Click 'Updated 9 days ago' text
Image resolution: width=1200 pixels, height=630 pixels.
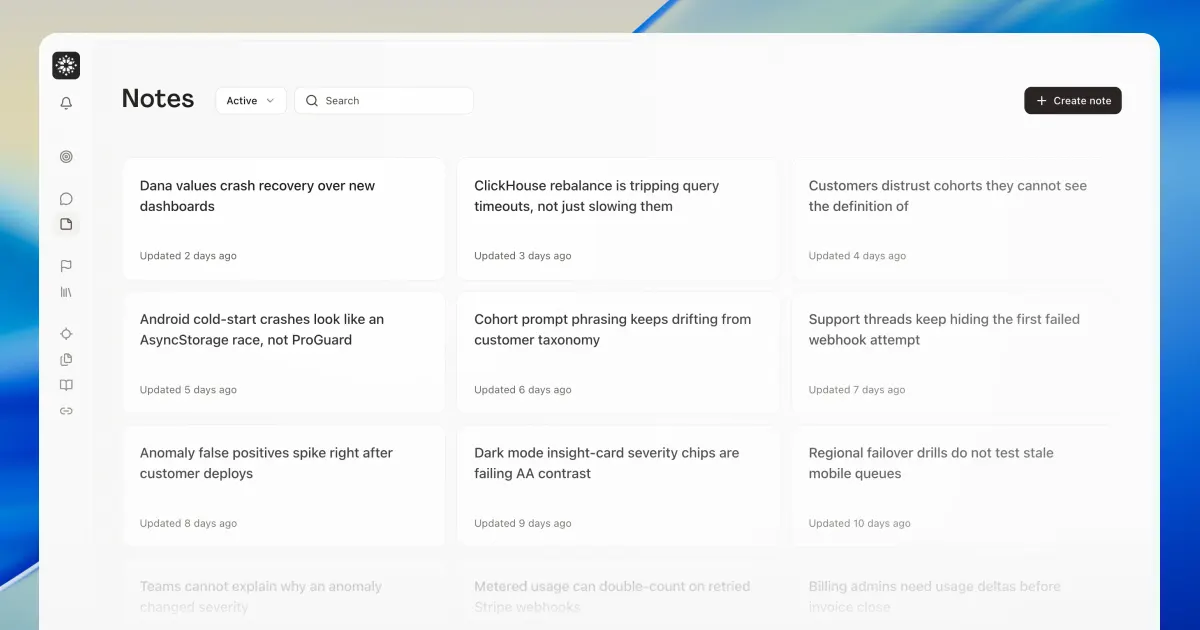523,523
